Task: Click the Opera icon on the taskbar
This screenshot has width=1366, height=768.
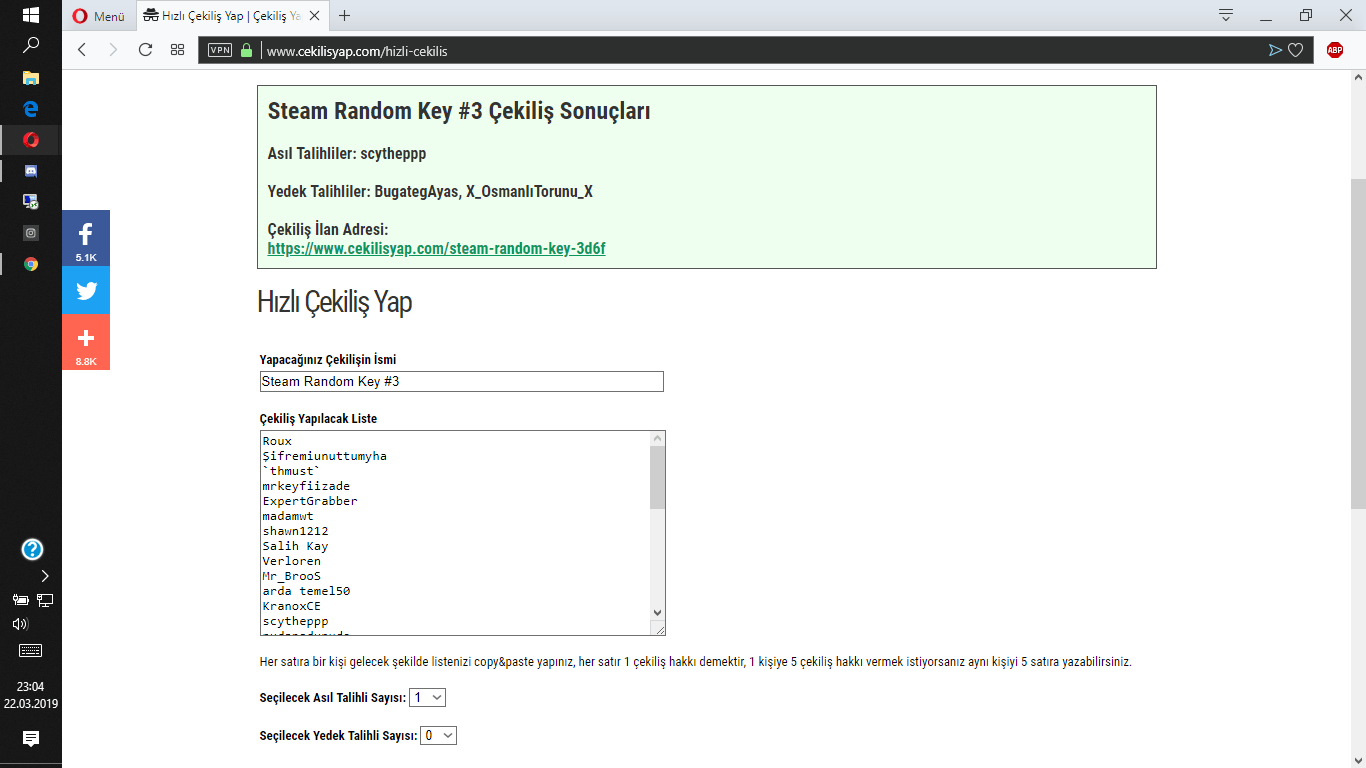Action: click(x=31, y=140)
